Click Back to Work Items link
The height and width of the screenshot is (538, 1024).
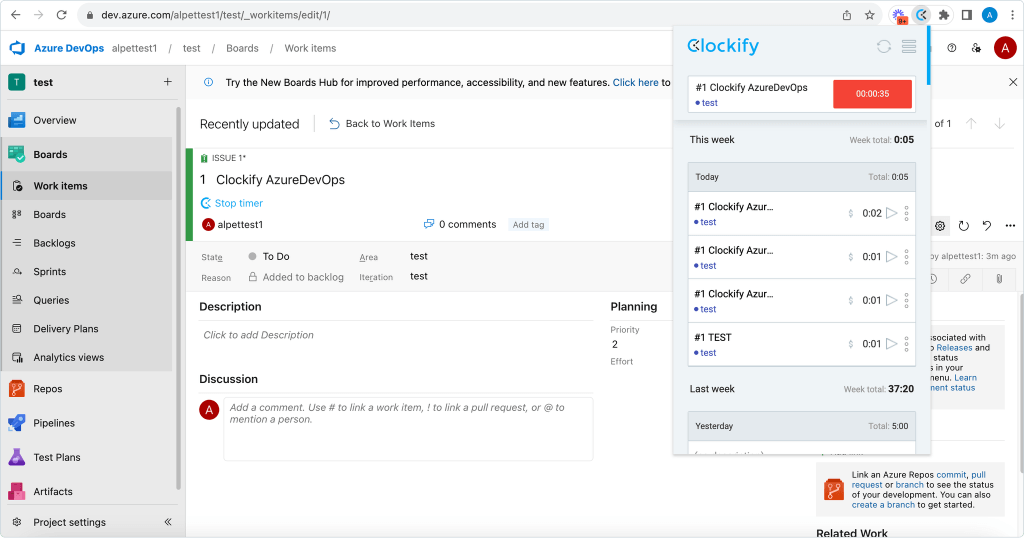click(382, 123)
